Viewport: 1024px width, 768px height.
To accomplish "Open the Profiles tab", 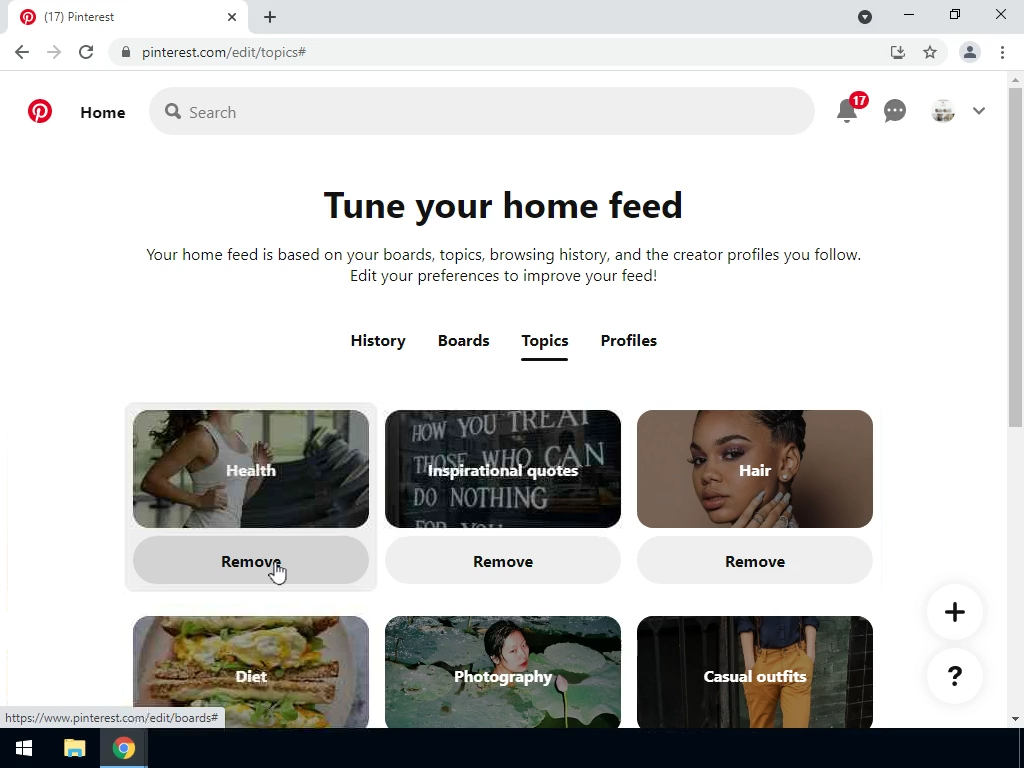I will point(629,341).
